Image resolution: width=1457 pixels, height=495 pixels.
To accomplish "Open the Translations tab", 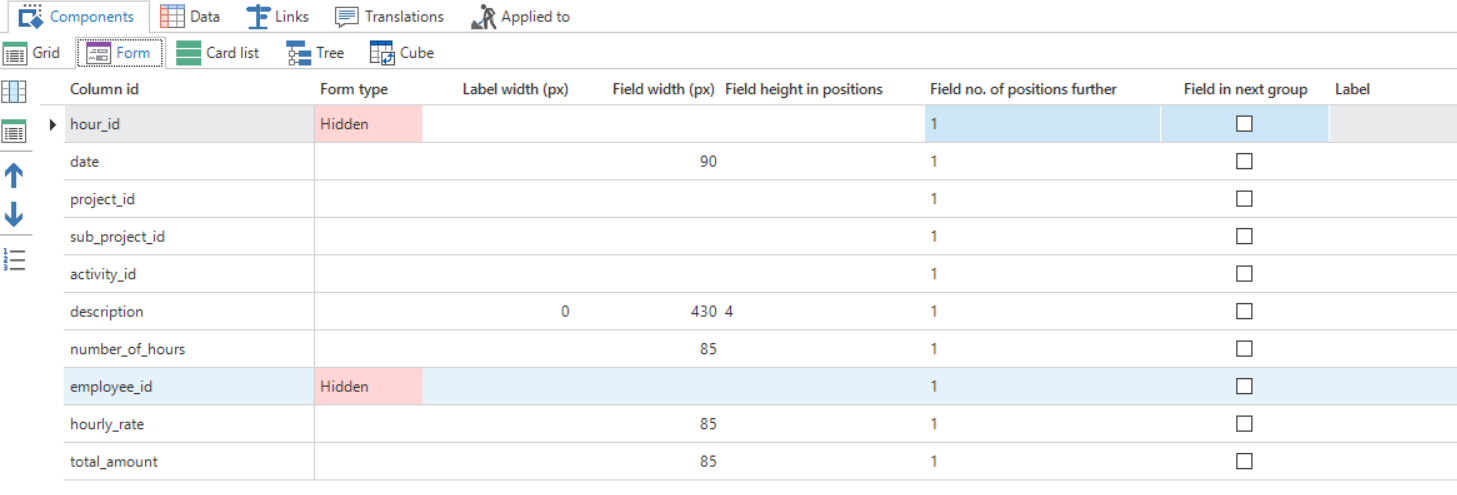I will tap(390, 17).
